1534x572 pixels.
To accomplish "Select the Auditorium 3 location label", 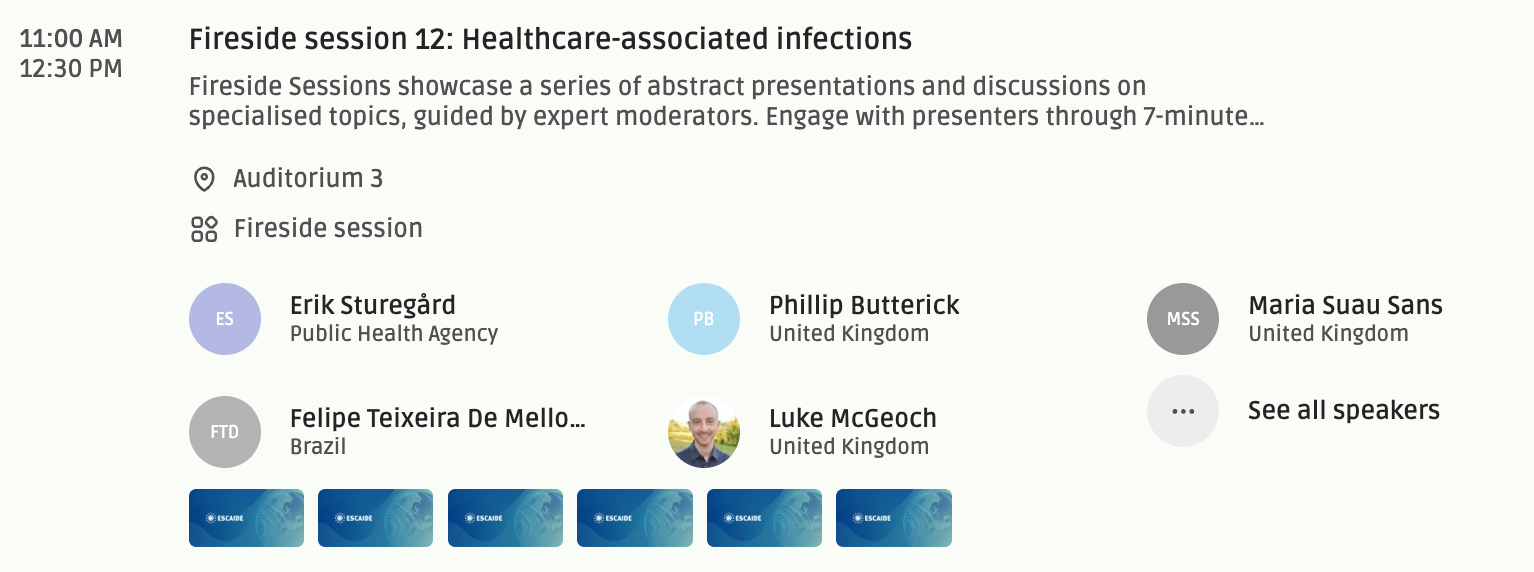I will point(308,179).
